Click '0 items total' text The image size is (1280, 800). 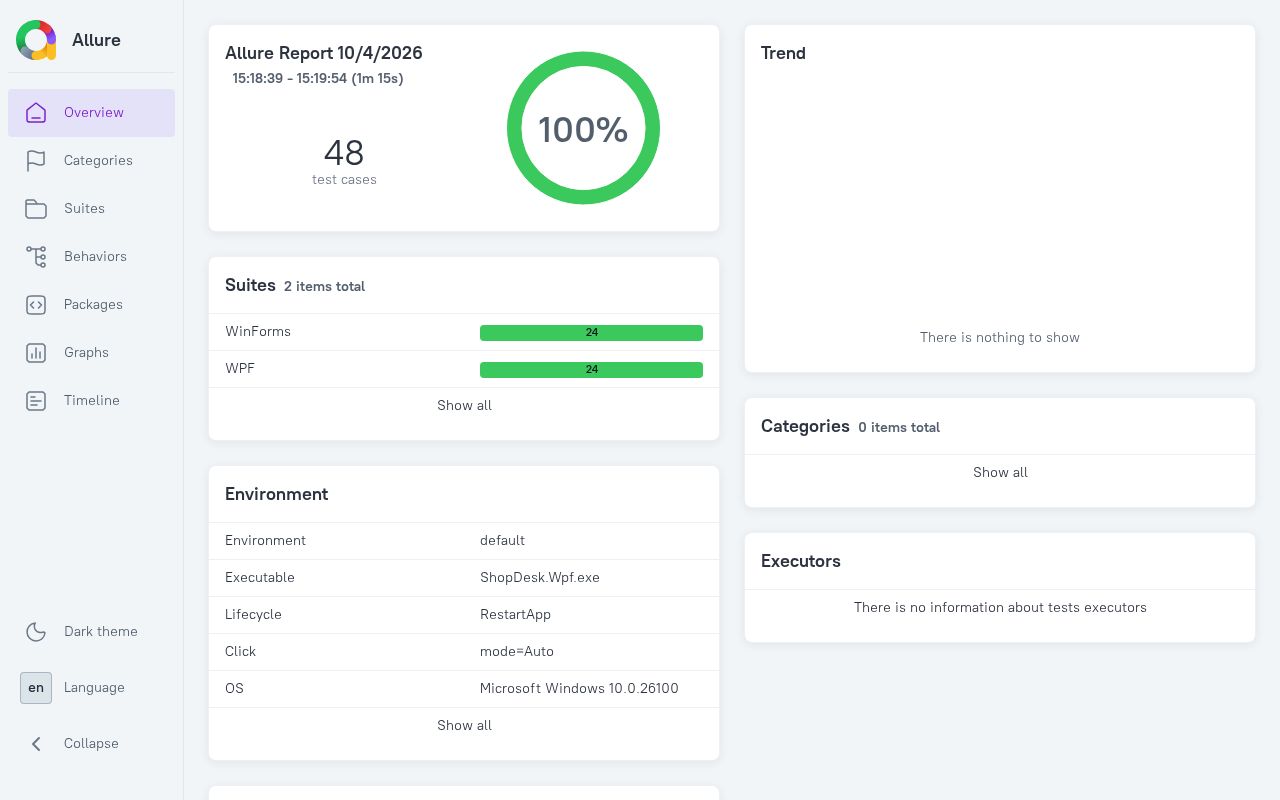(x=899, y=427)
